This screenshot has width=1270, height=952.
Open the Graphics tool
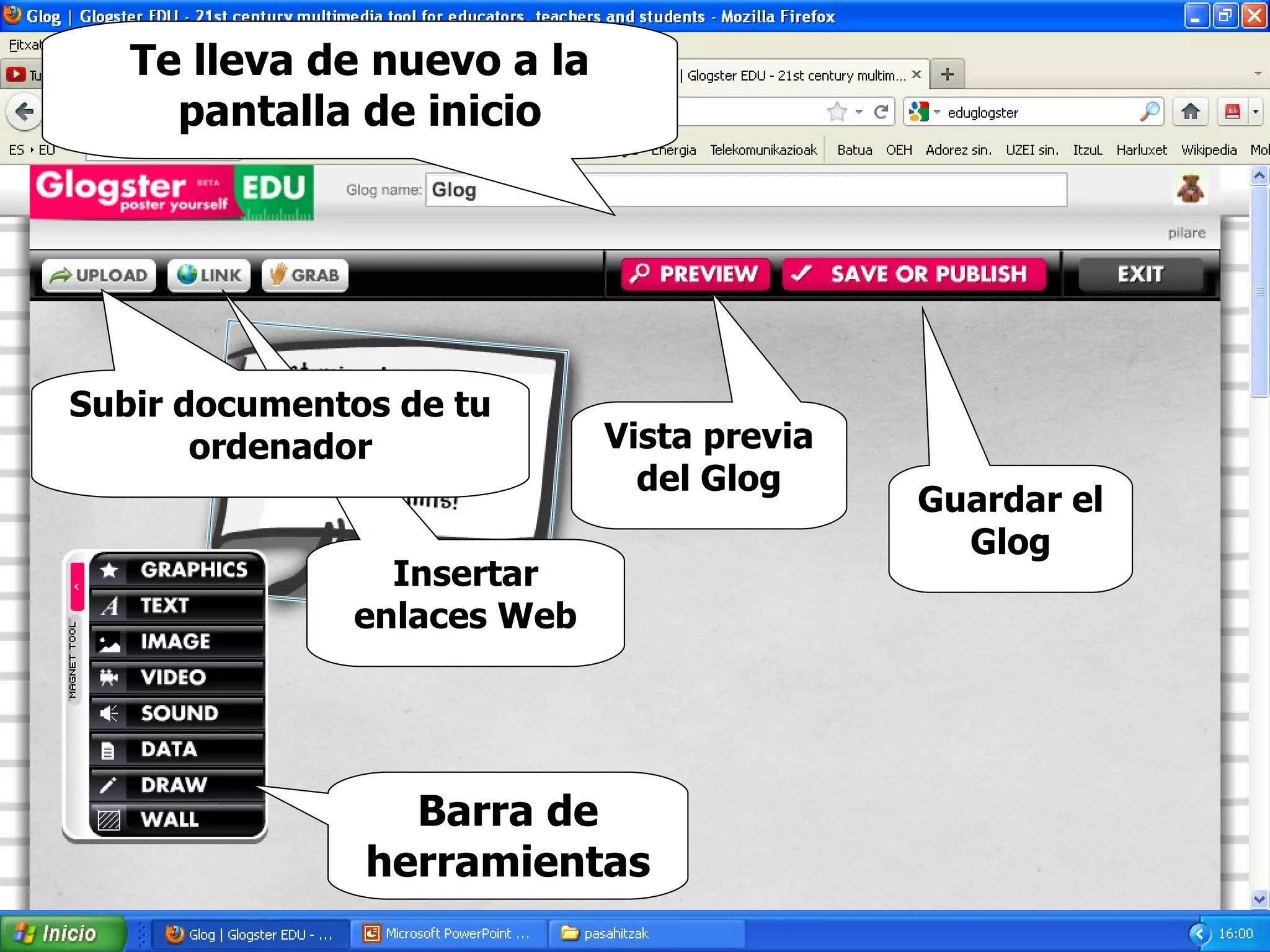click(x=177, y=570)
